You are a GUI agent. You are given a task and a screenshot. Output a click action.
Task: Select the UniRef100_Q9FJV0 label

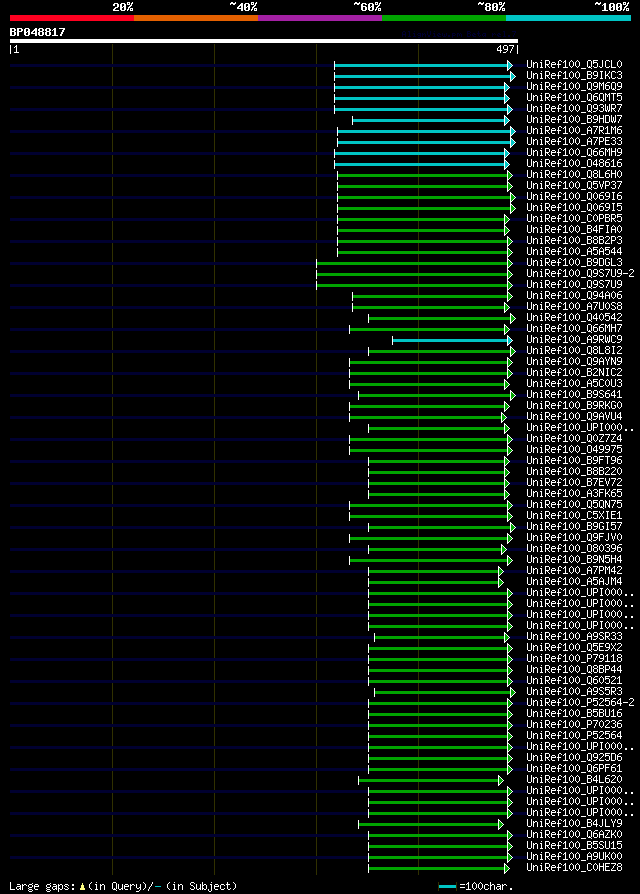pyautogui.click(x=574, y=538)
